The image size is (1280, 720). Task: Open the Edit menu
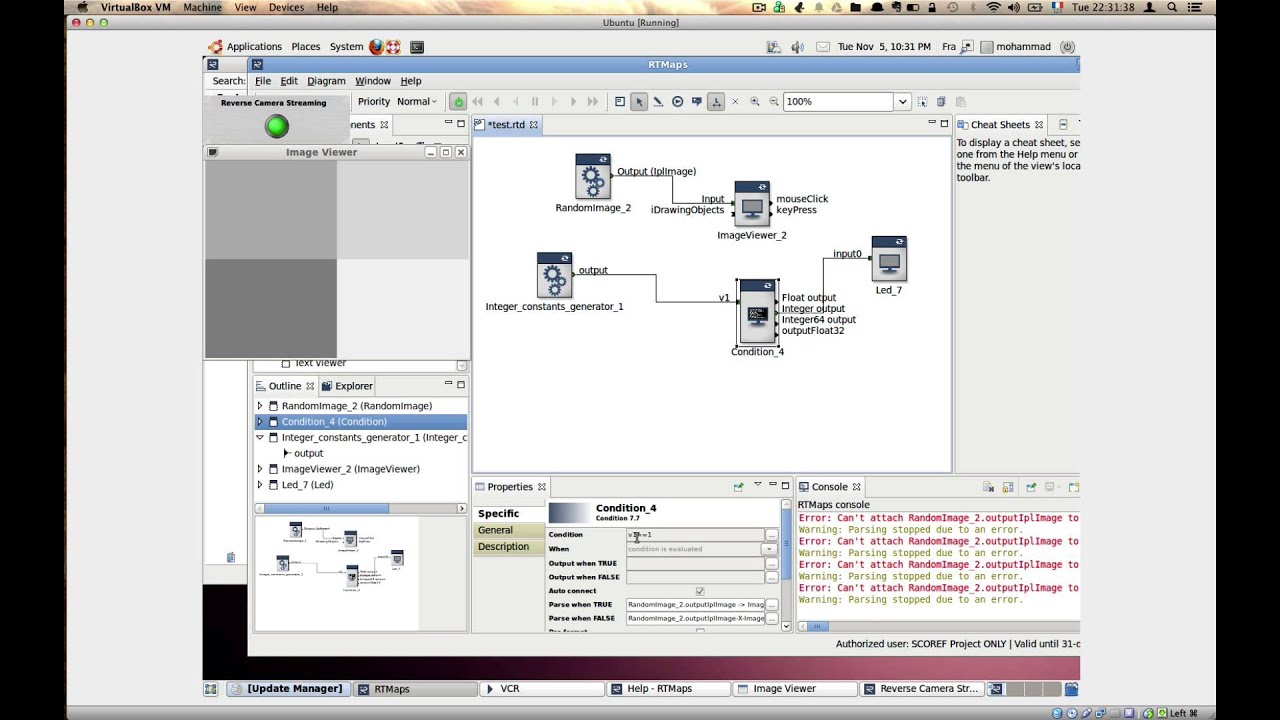289,81
